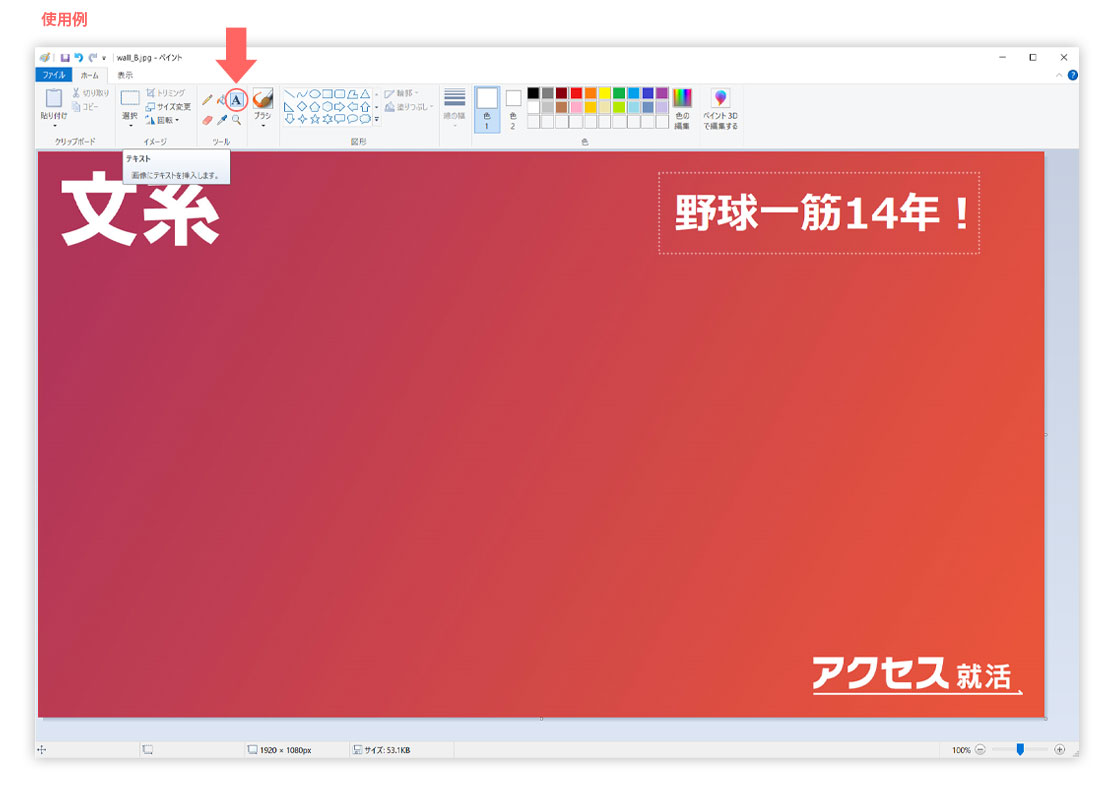Open the 回転 rotate dropdown
Viewport: 1113px width, 805px height.
point(162,120)
